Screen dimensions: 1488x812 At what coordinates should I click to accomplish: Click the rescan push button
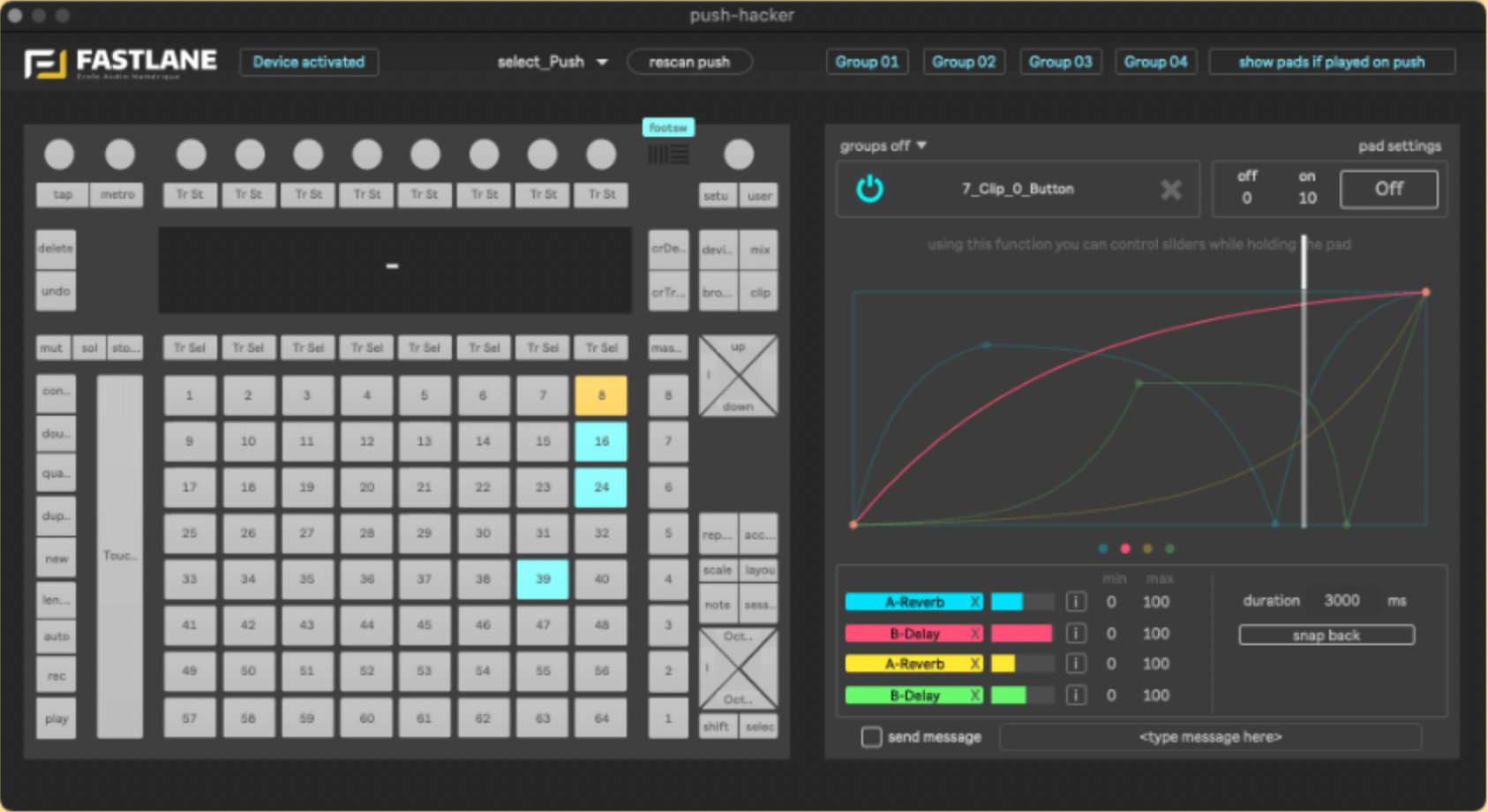point(689,62)
